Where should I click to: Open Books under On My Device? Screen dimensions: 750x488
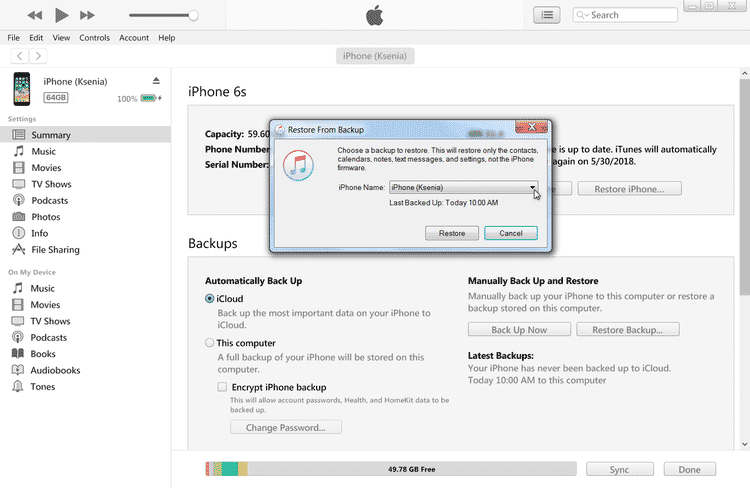point(43,354)
